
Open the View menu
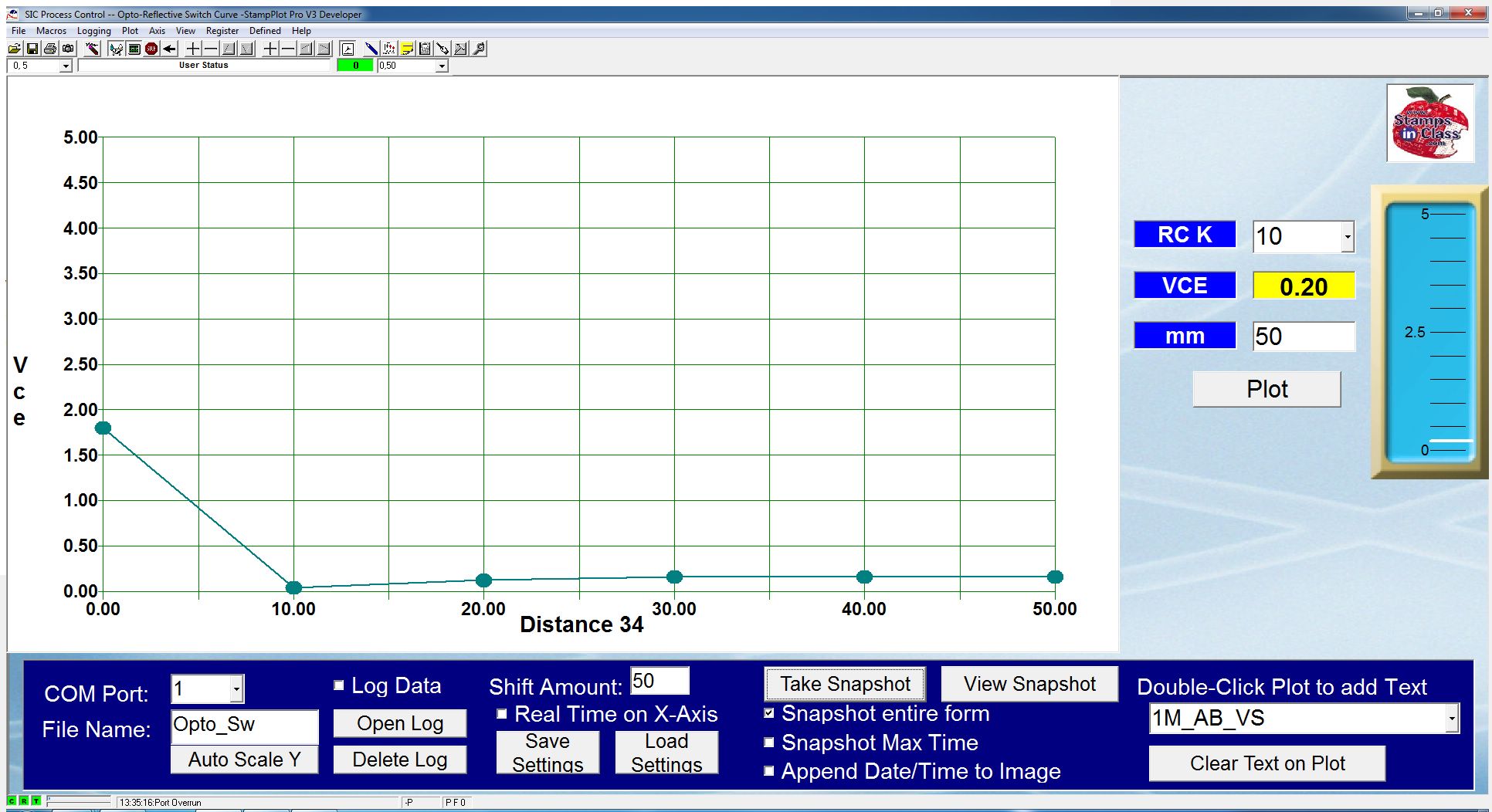[185, 31]
